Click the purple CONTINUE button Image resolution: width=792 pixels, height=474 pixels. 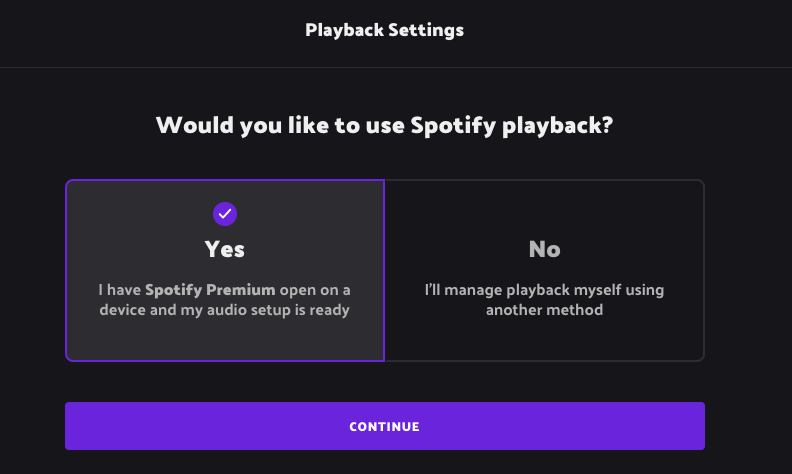pyautogui.click(x=385, y=426)
